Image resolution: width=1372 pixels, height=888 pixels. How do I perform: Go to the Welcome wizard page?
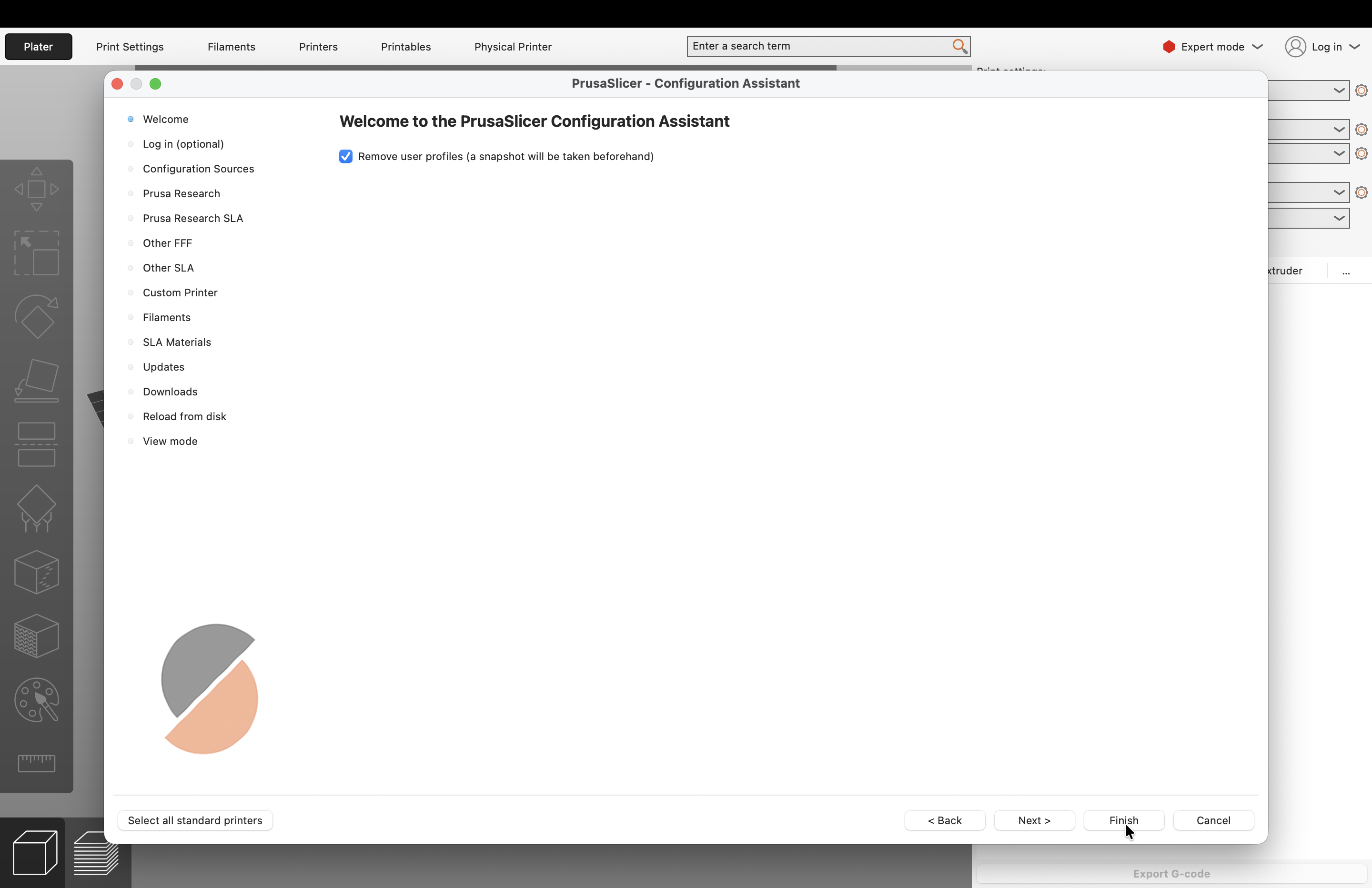click(165, 120)
